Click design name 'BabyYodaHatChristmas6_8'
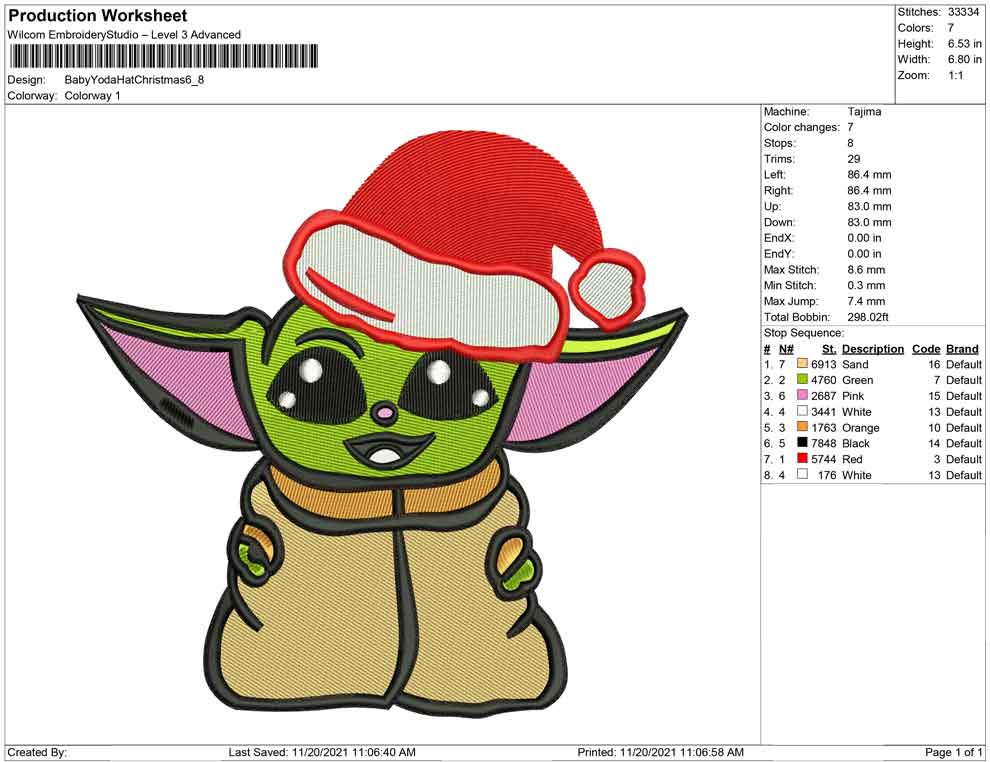The image size is (990, 762). click(134, 80)
